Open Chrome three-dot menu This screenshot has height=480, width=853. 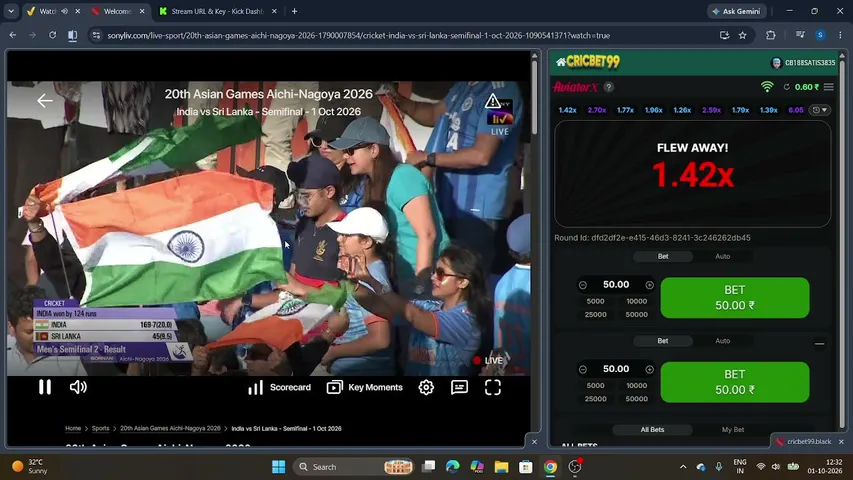pyautogui.click(x=840, y=35)
